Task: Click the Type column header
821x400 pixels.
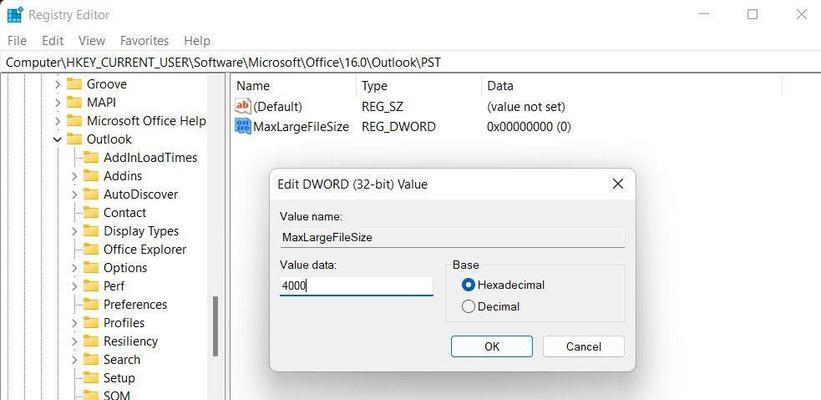Action: 418,86
